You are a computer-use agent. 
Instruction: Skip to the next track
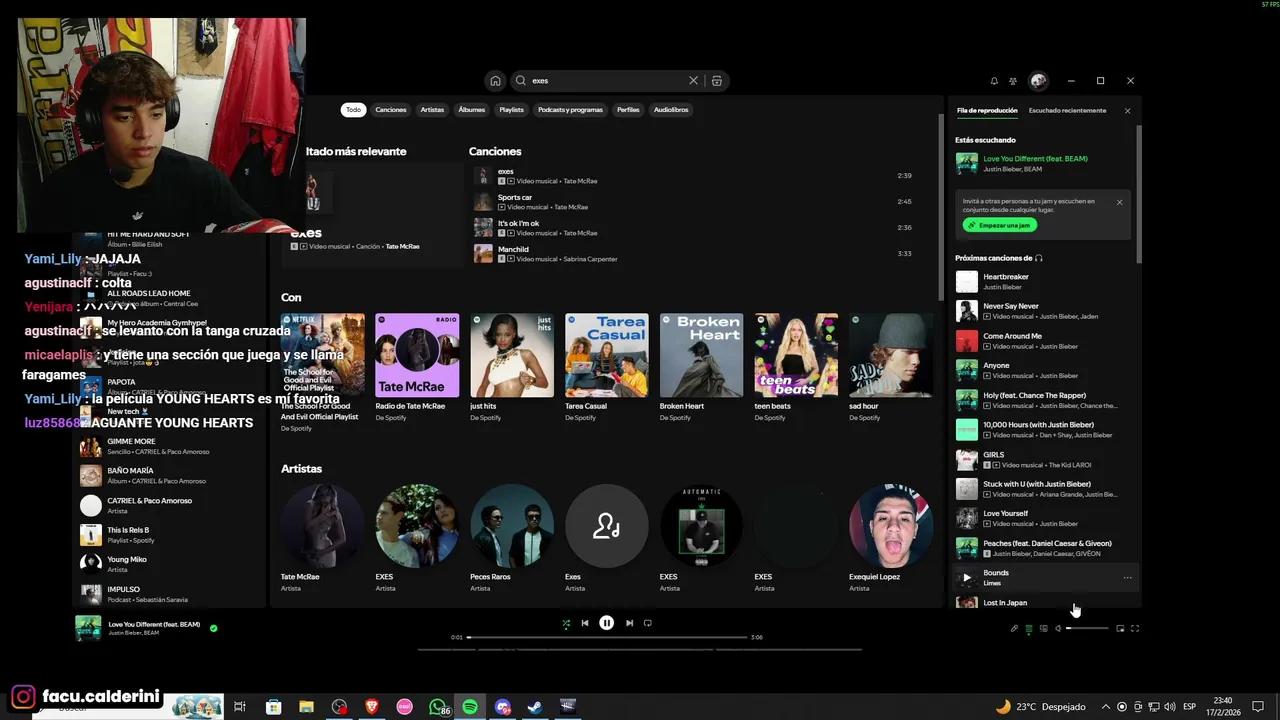point(629,623)
